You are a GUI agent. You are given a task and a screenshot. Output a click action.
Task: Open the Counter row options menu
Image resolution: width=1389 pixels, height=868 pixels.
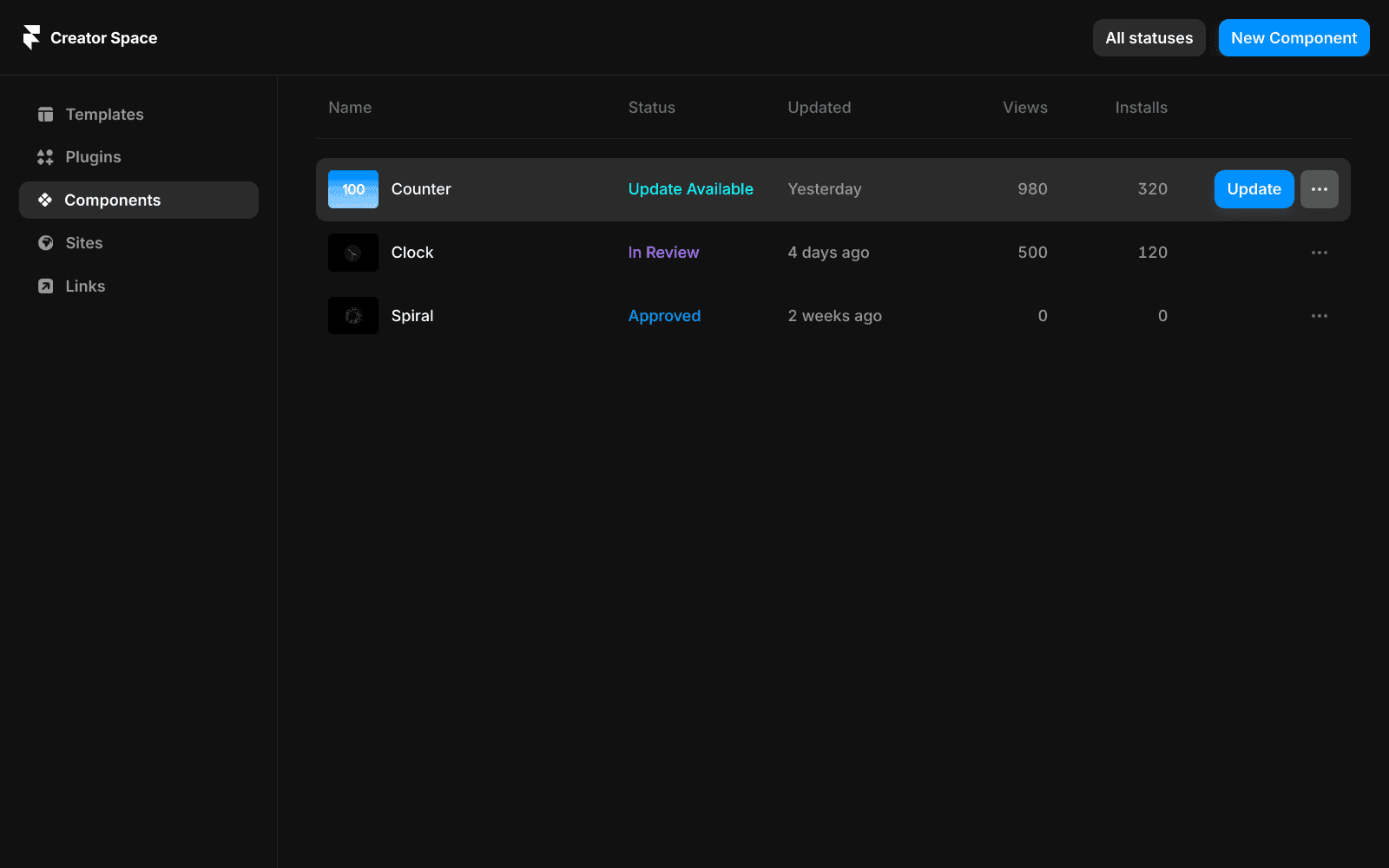tap(1319, 188)
